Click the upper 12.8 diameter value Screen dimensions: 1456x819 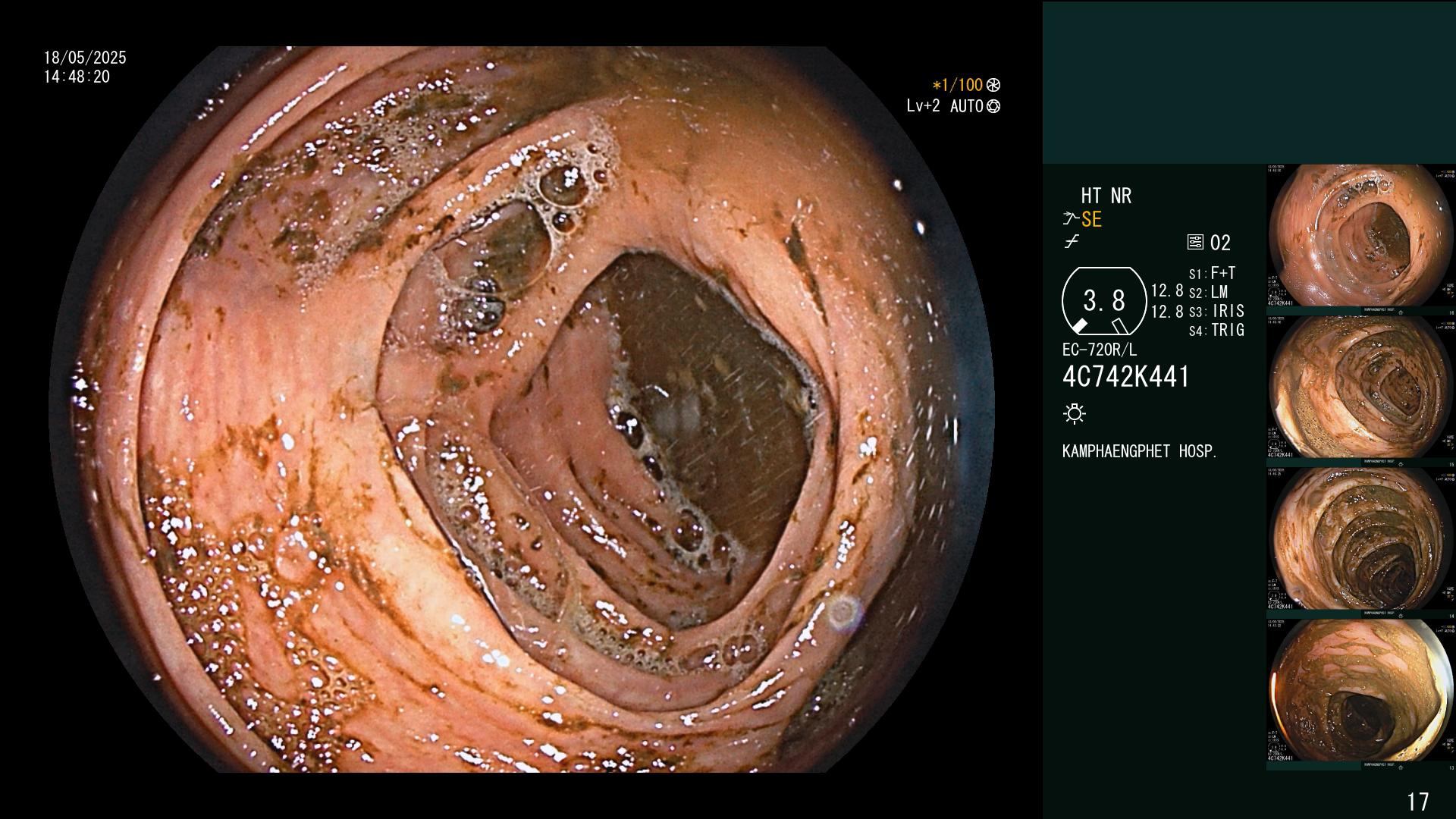click(1167, 291)
